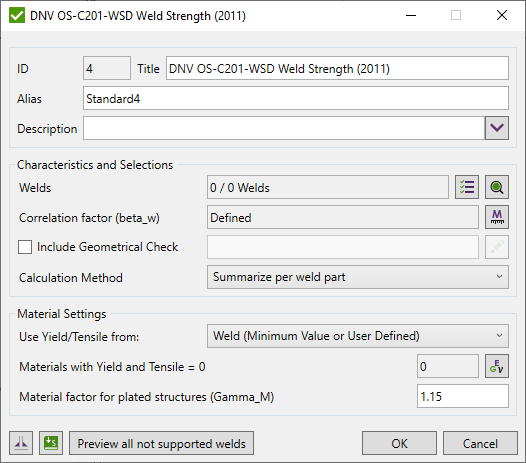Confirm with the OK button
This screenshot has width=526, height=463.
click(399, 443)
